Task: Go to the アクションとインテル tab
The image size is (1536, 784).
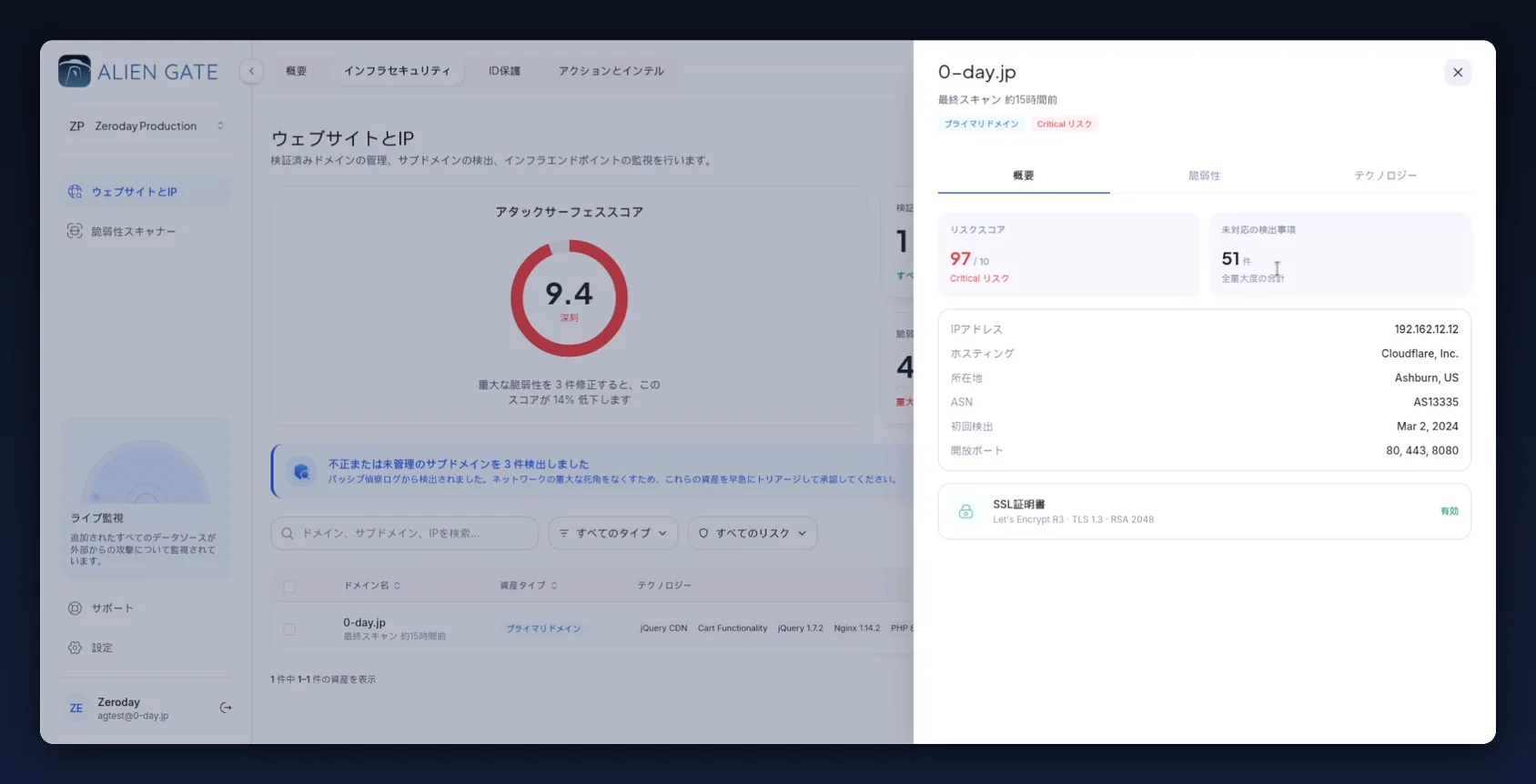Action: [611, 71]
